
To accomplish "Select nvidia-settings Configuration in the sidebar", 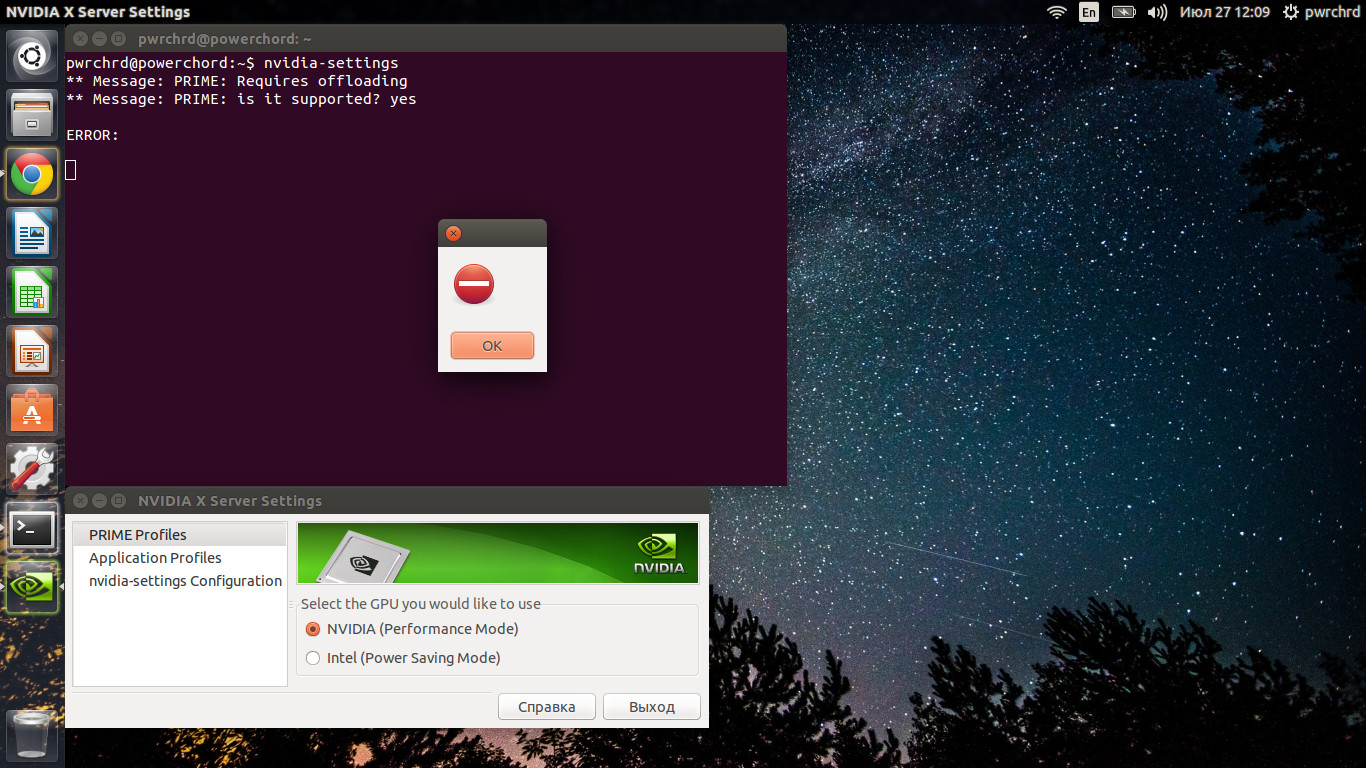I will 180,580.
